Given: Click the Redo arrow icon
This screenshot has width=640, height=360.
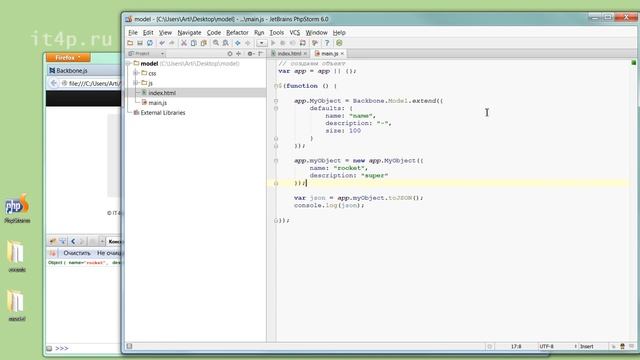Looking at the screenshot, I should click(x=172, y=43).
